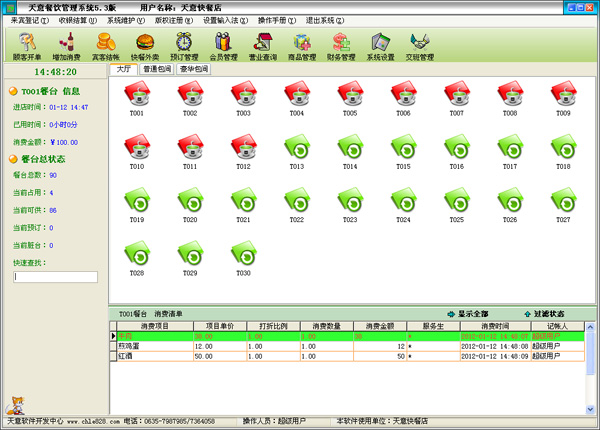Switch to the 豪华包间 tab

coord(193,70)
